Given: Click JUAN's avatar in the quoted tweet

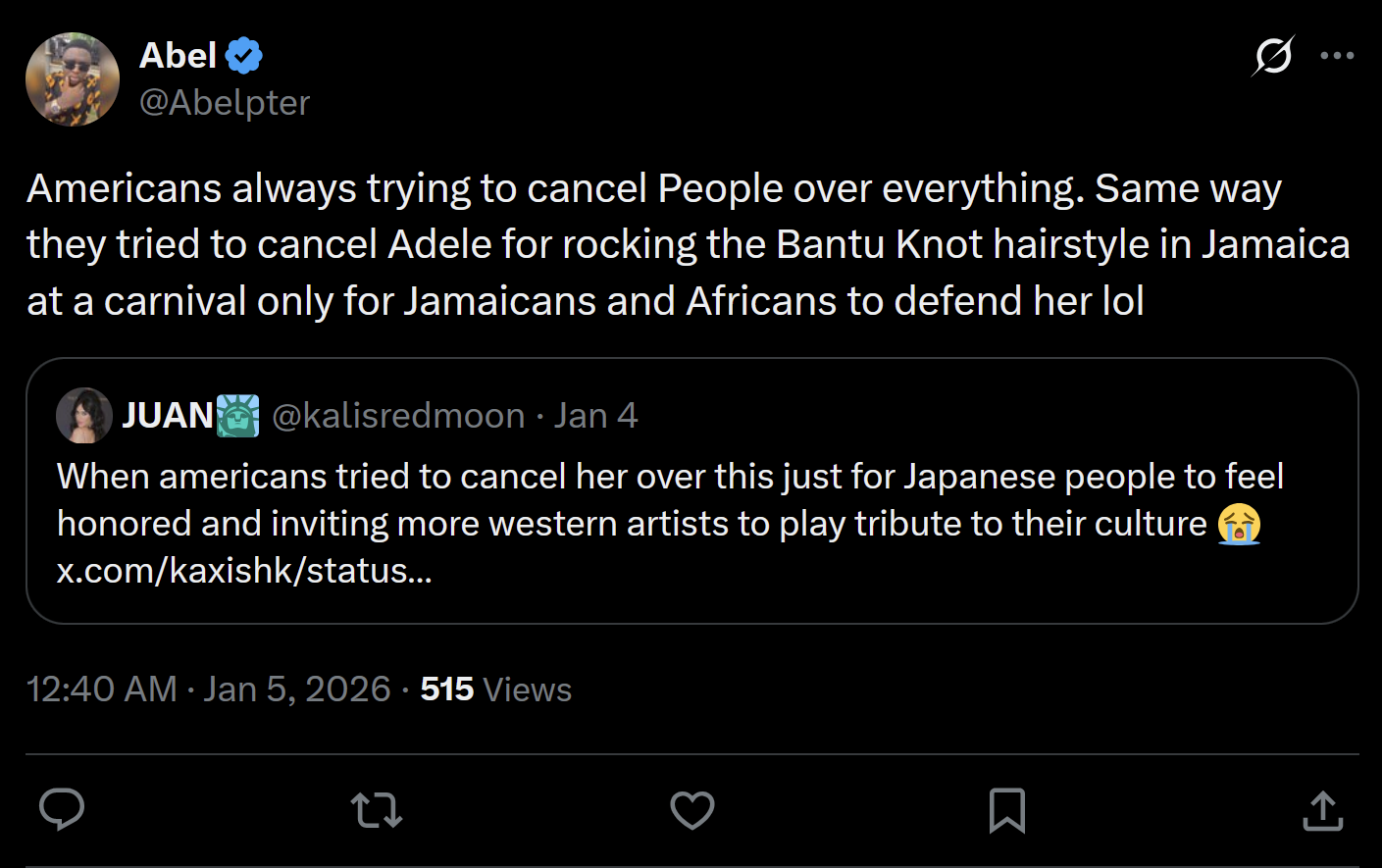Looking at the screenshot, I should click(x=83, y=416).
